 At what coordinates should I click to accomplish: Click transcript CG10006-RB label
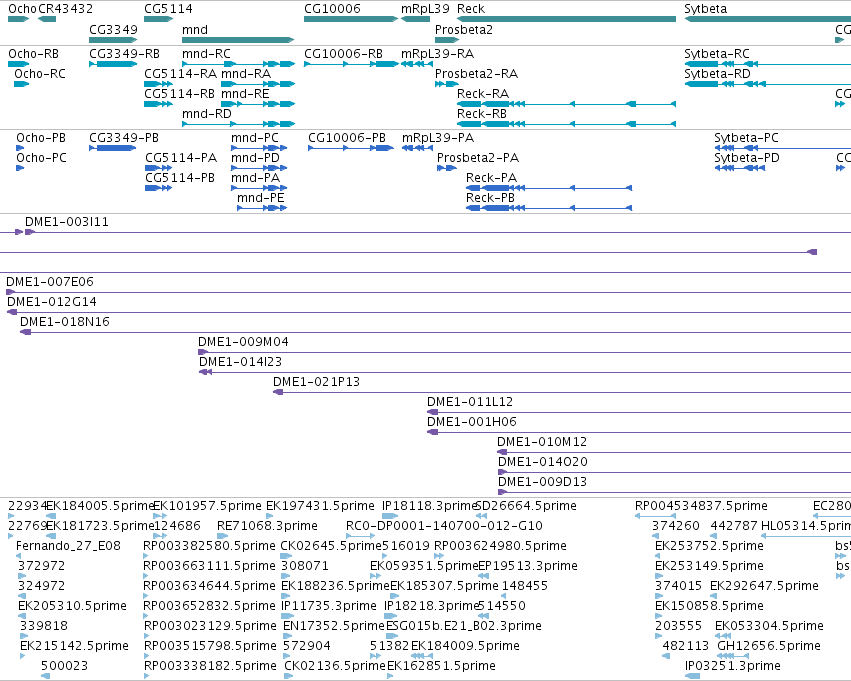click(x=344, y=54)
